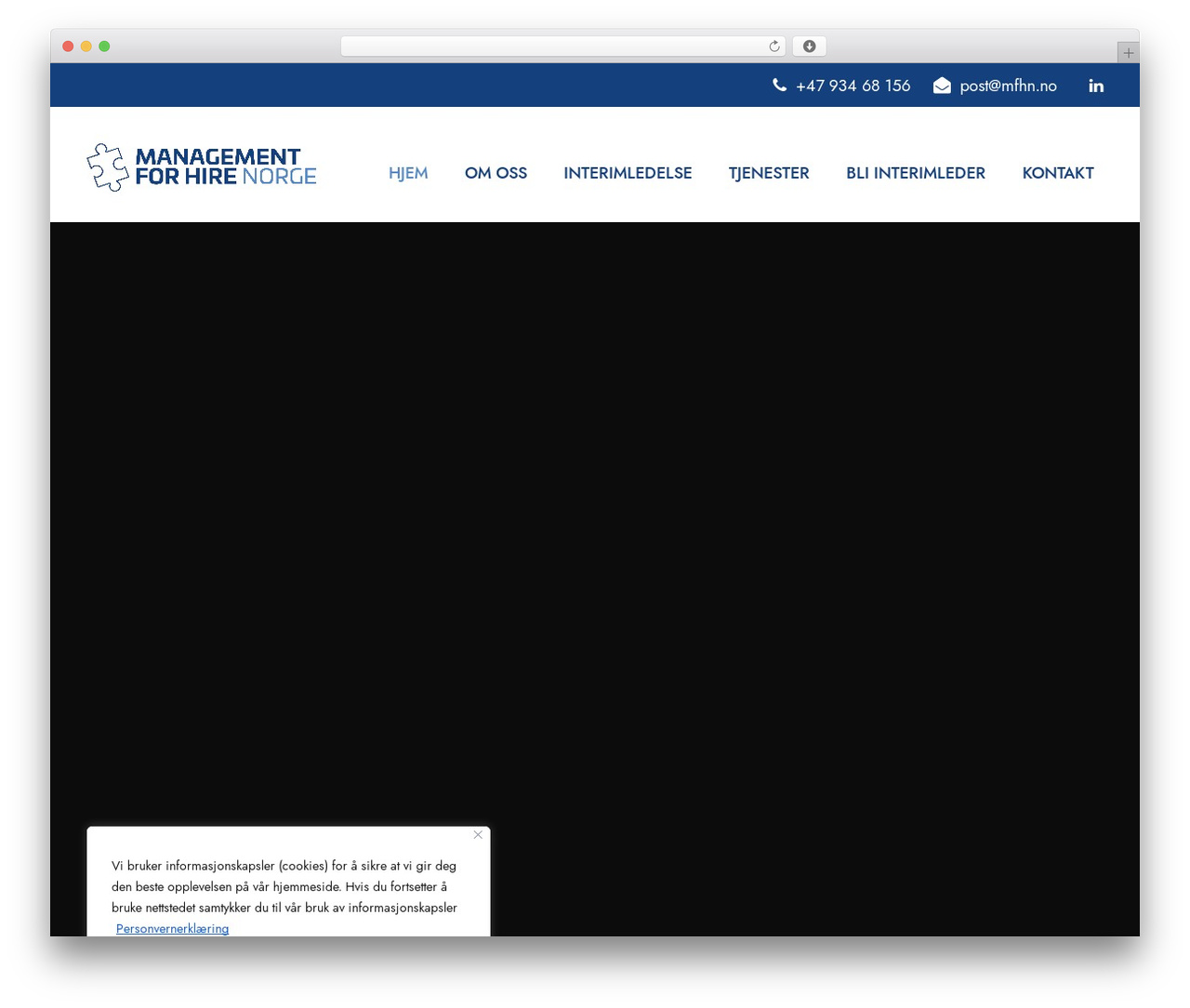
Task: Click the Management For Hire Norge logo text
Action: click(x=226, y=167)
